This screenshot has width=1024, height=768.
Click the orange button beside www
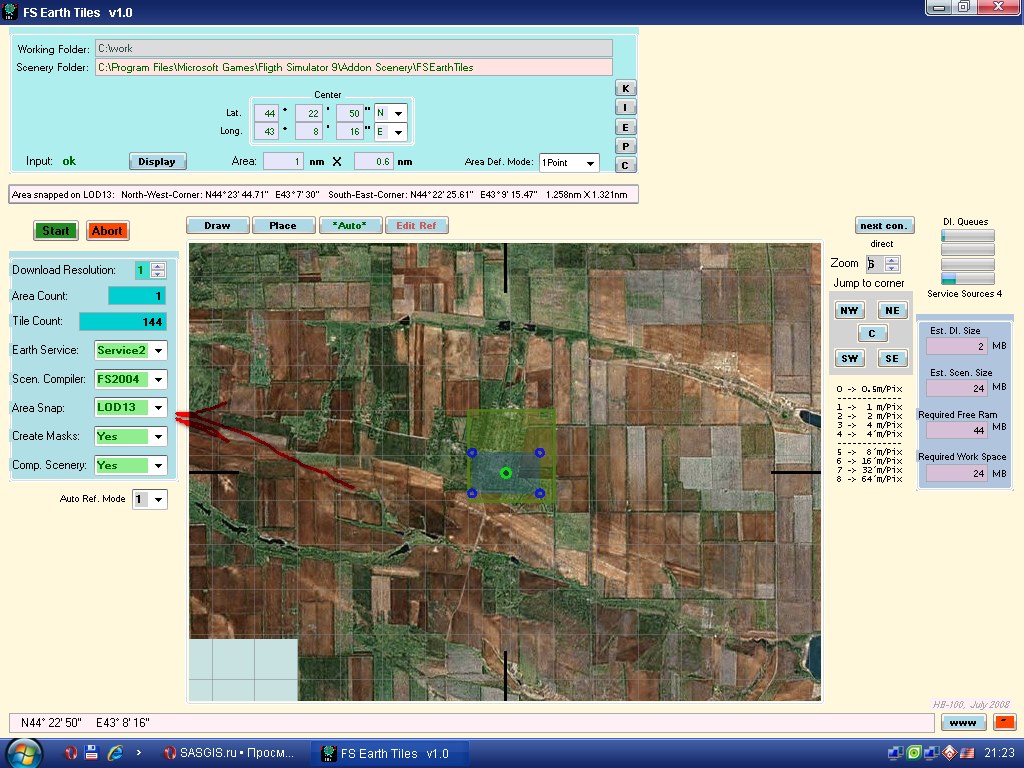(1004, 722)
